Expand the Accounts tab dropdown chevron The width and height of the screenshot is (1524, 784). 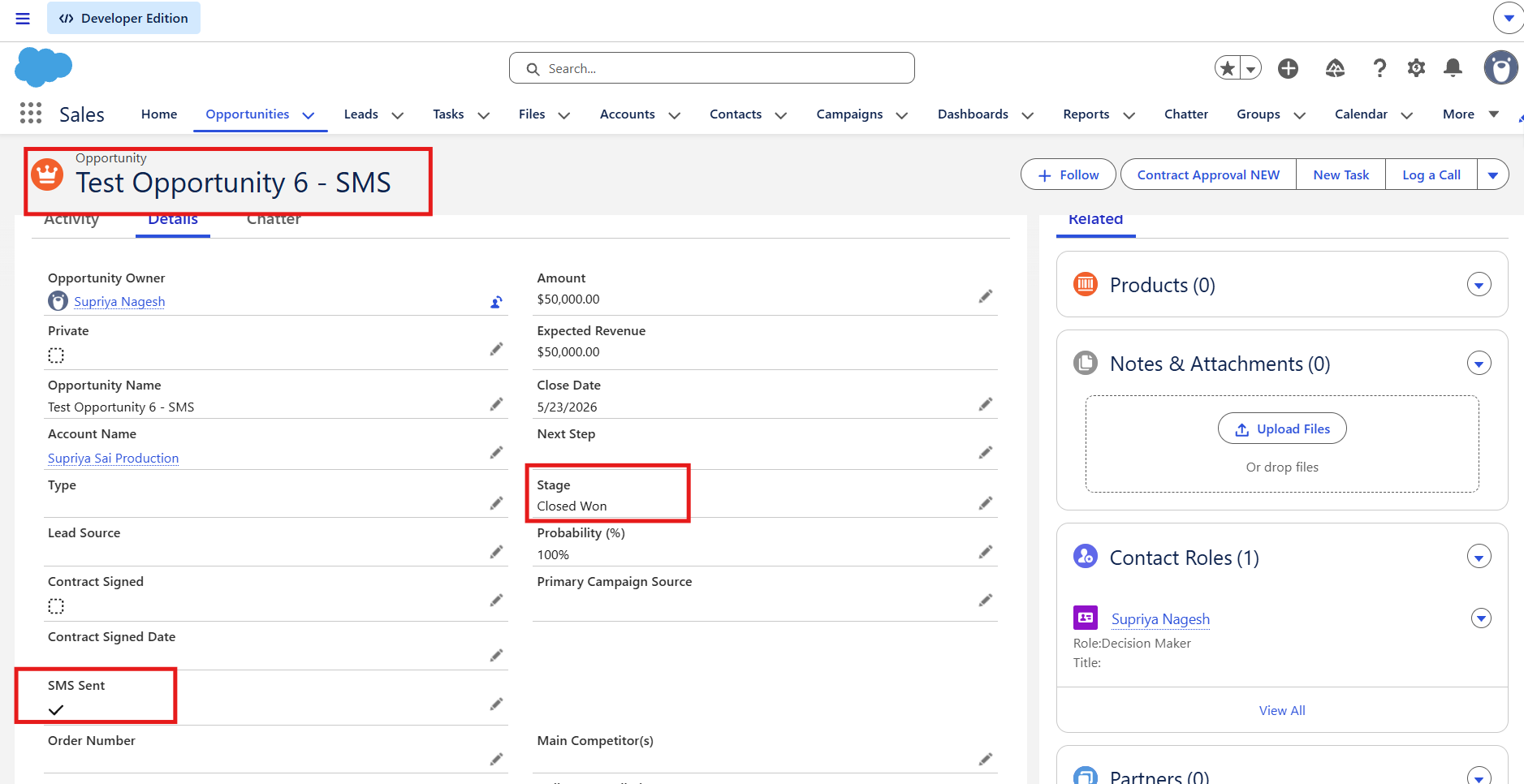pyautogui.click(x=674, y=115)
